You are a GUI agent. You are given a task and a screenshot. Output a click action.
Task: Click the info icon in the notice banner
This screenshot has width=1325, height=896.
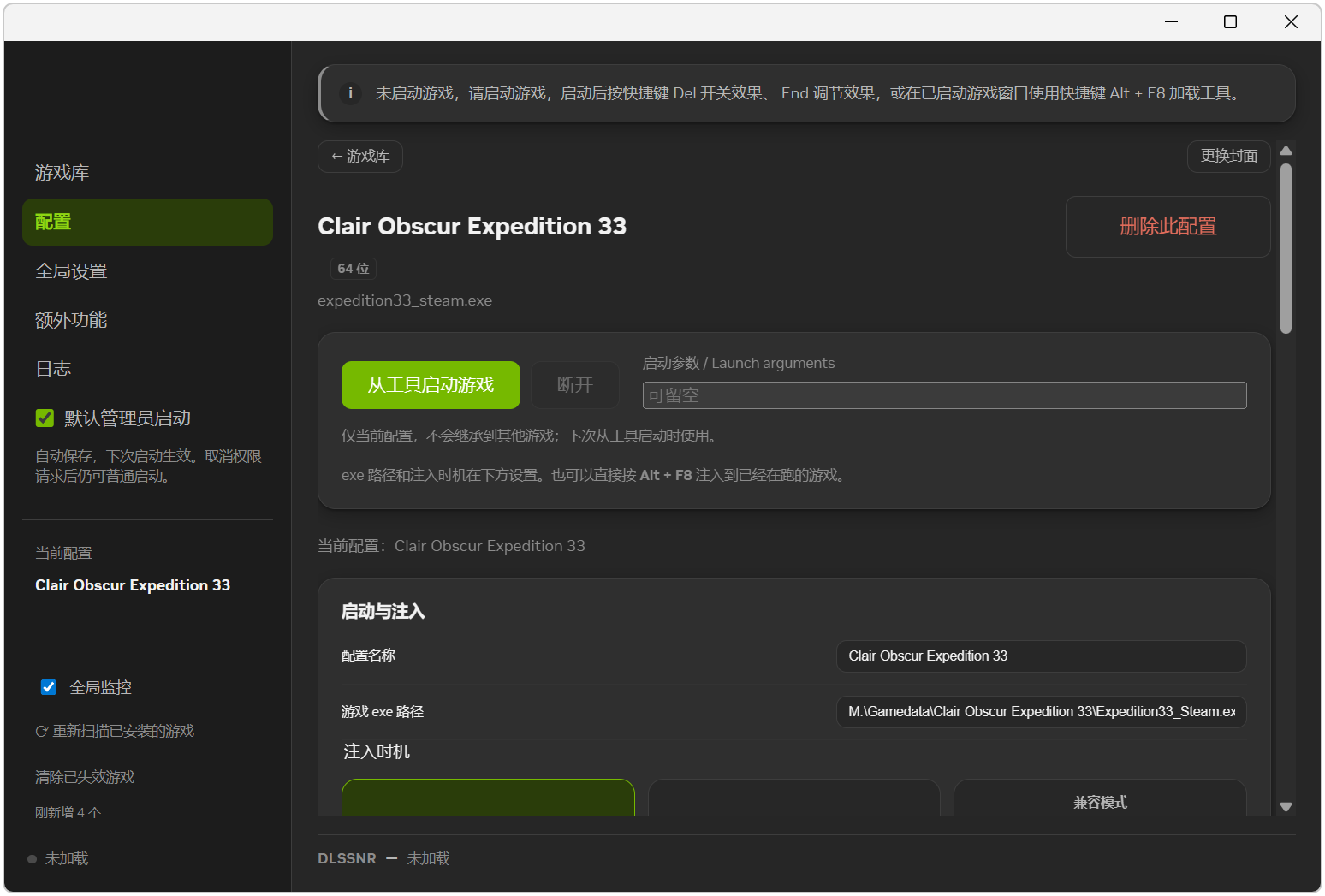pyautogui.click(x=350, y=93)
